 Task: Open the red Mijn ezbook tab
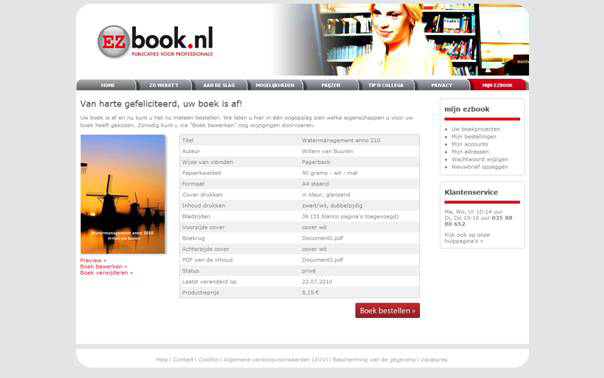pyautogui.click(x=497, y=85)
